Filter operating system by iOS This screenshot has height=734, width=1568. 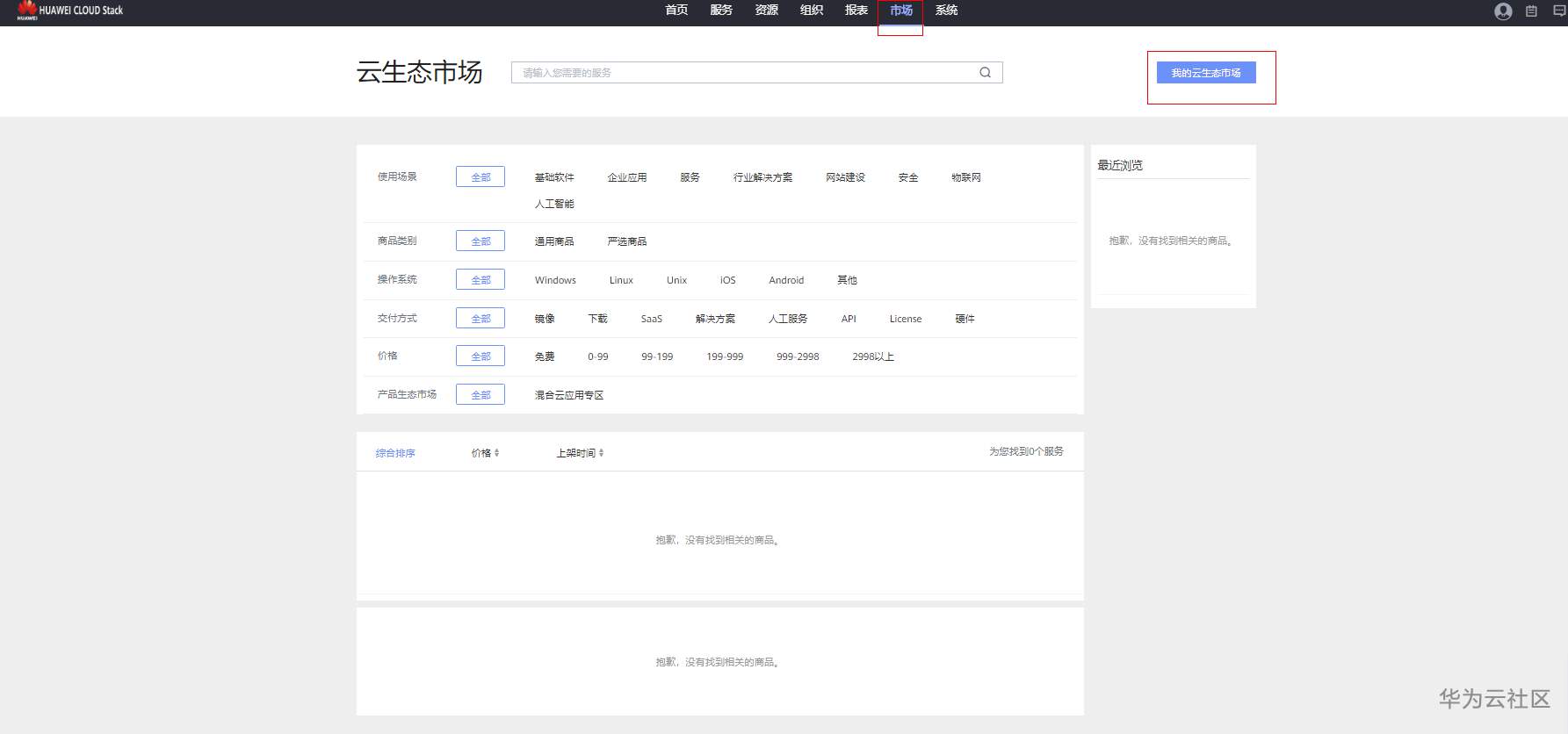pyautogui.click(x=728, y=280)
